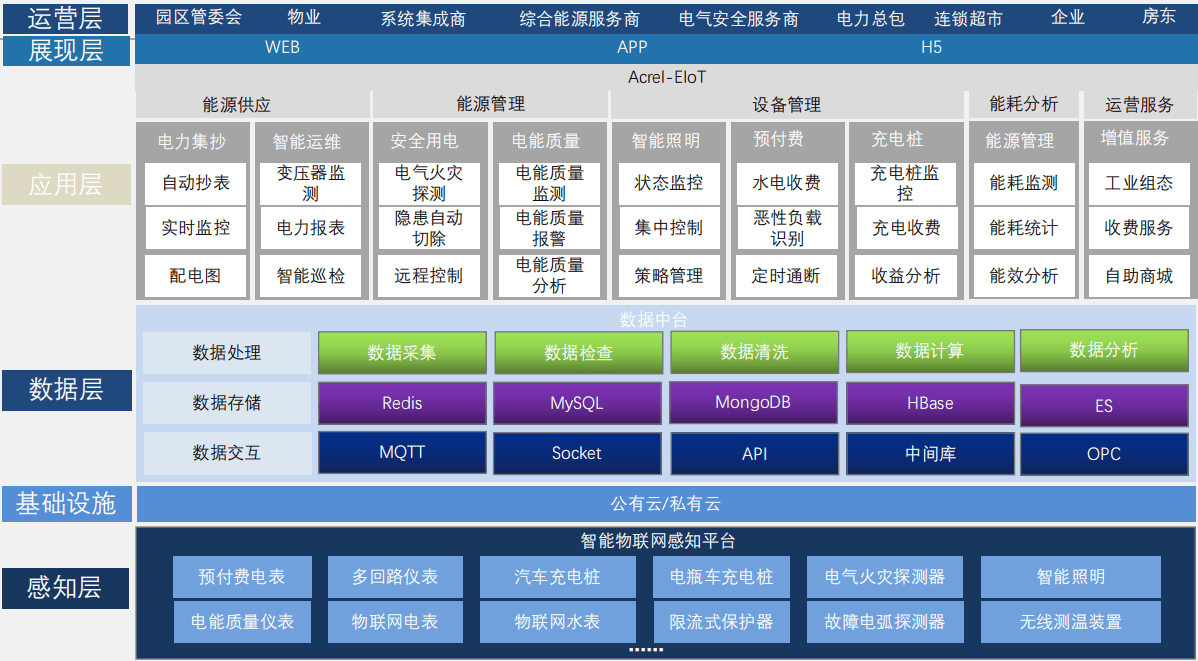Select the green 数据采集 block
The height and width of the screenshot is (661, 1198).
[402, 352]
